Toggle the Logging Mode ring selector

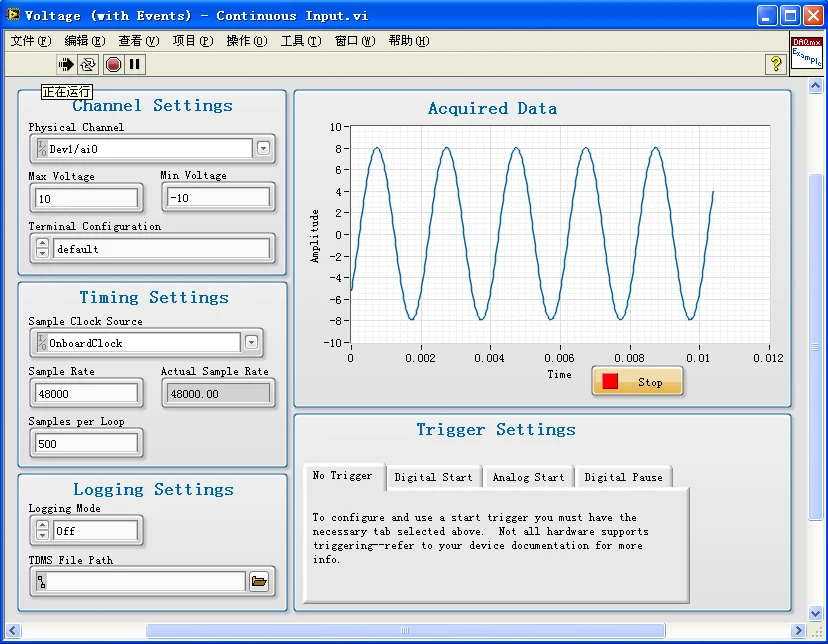42,531
